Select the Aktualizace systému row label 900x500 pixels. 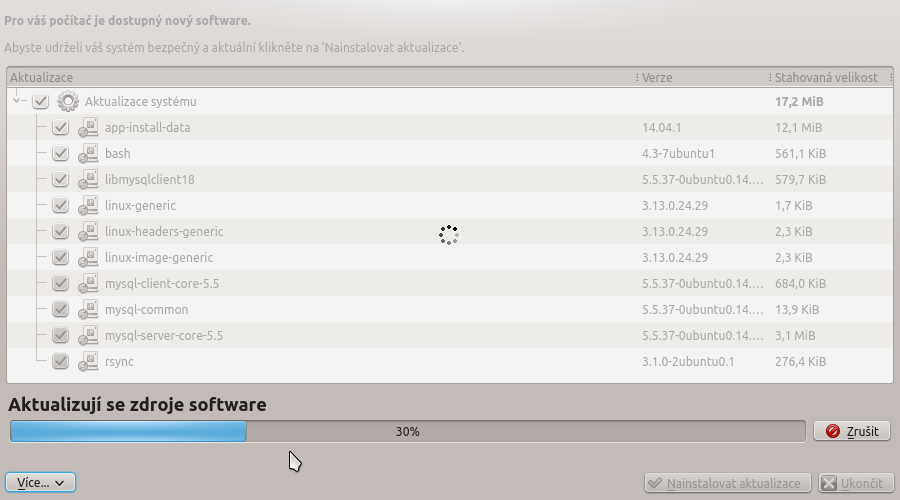141,102
